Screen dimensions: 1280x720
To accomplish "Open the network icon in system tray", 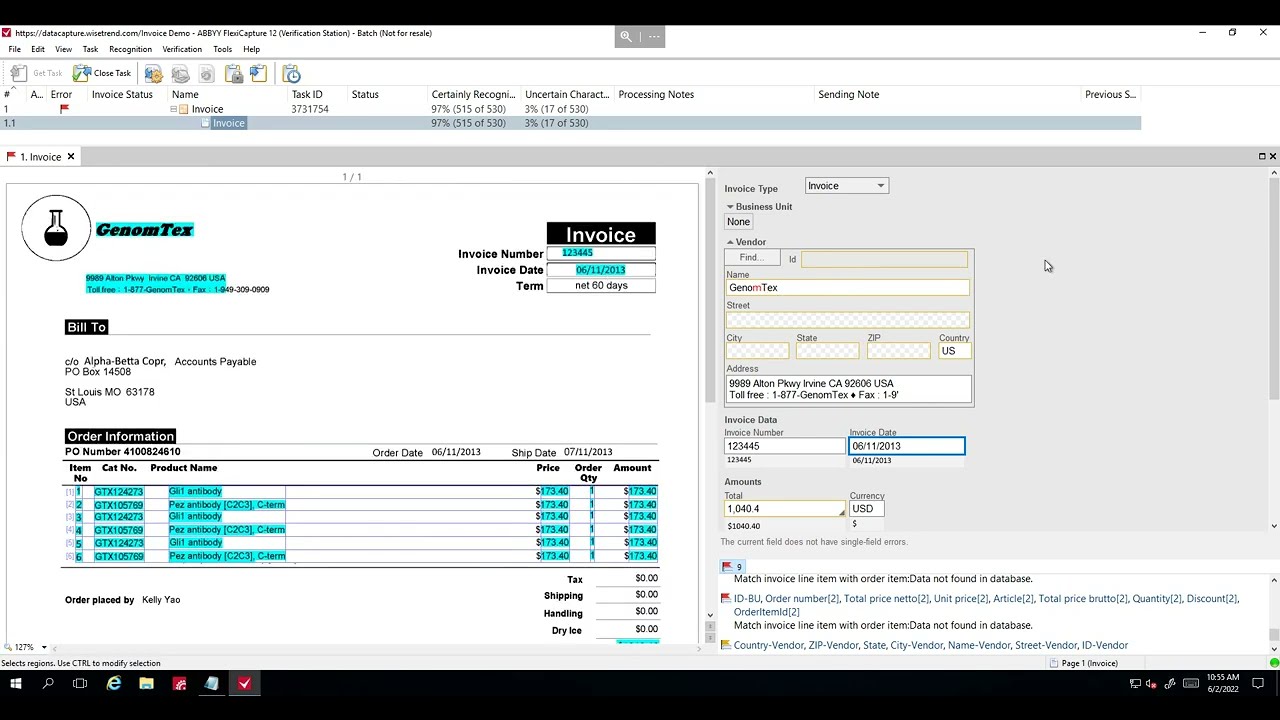I will [1135, 684].
